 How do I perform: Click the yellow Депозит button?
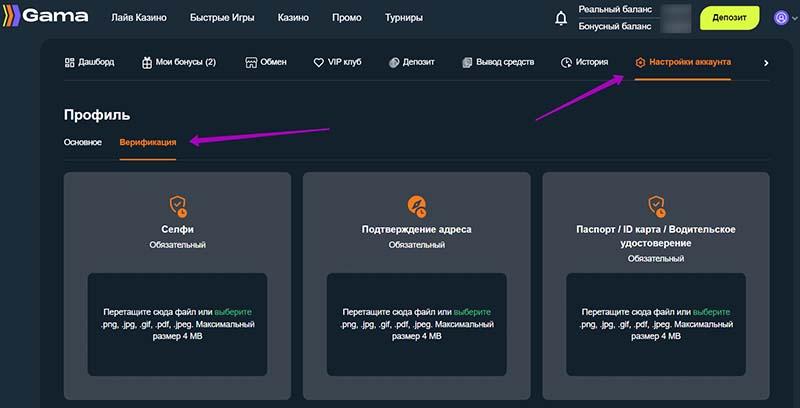coord(730,18)
